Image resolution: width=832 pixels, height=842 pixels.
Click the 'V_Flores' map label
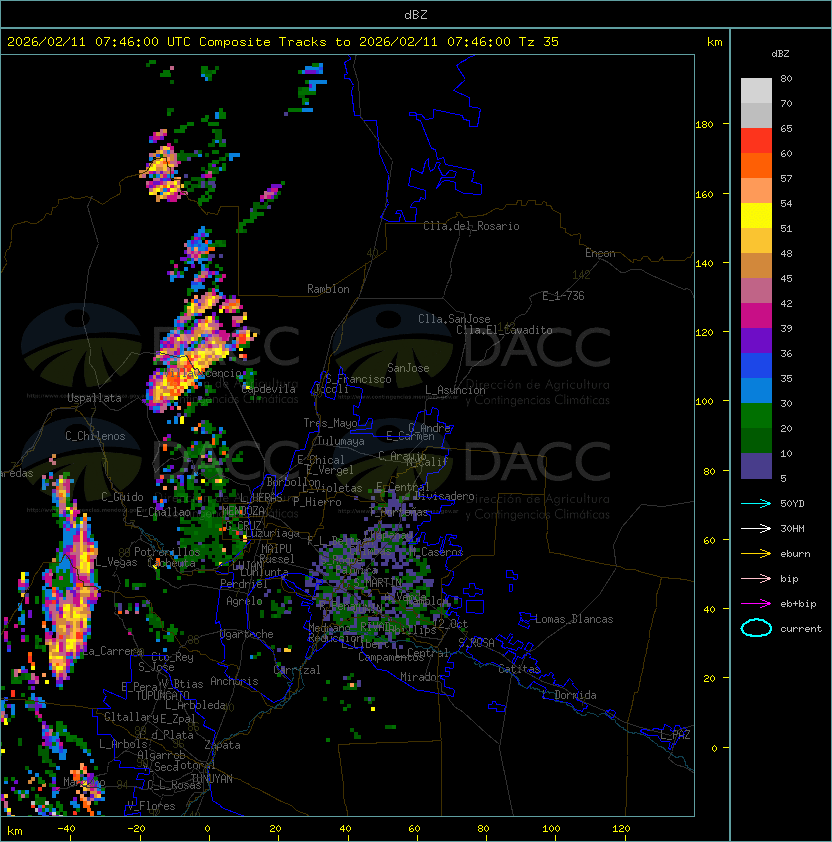tap(151, 806)
